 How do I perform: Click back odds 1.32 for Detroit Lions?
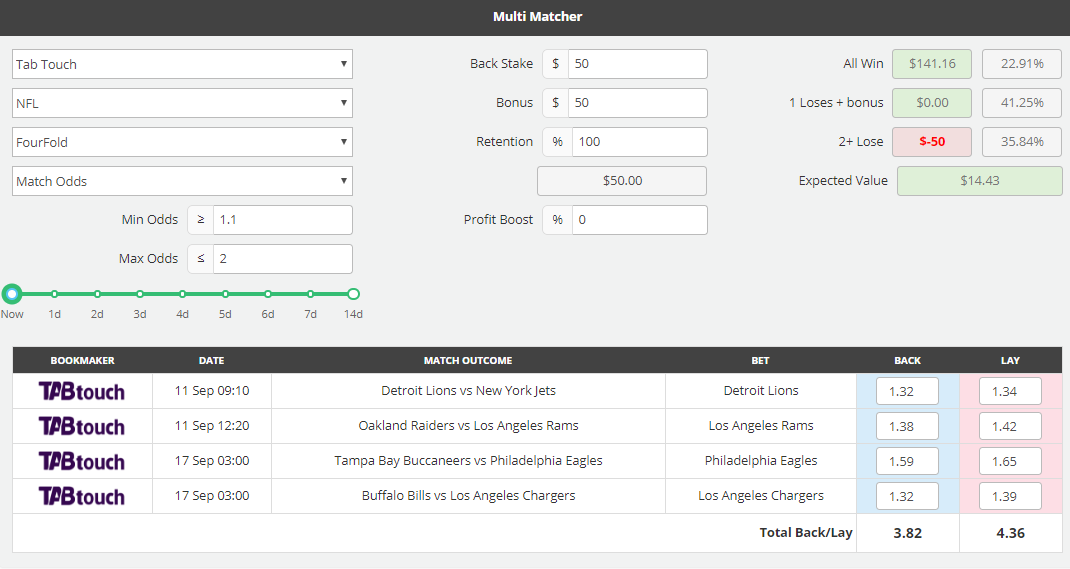[908, 391]
